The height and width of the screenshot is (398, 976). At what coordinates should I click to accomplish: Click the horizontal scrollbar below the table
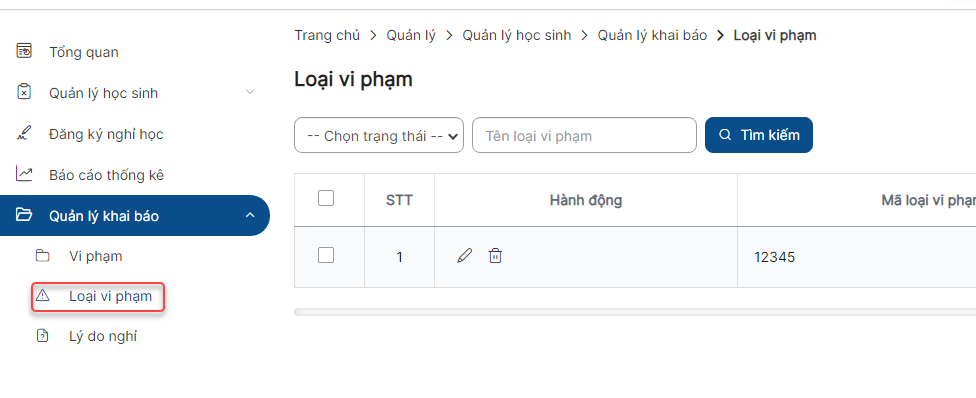635,312
